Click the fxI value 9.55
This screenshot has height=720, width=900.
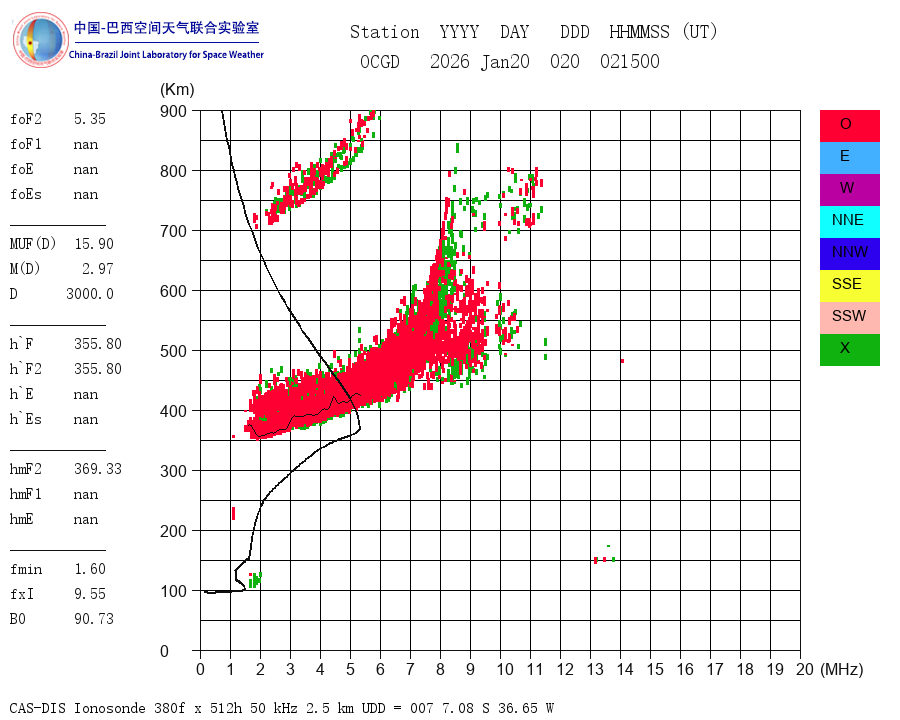[x=90, y=594]
